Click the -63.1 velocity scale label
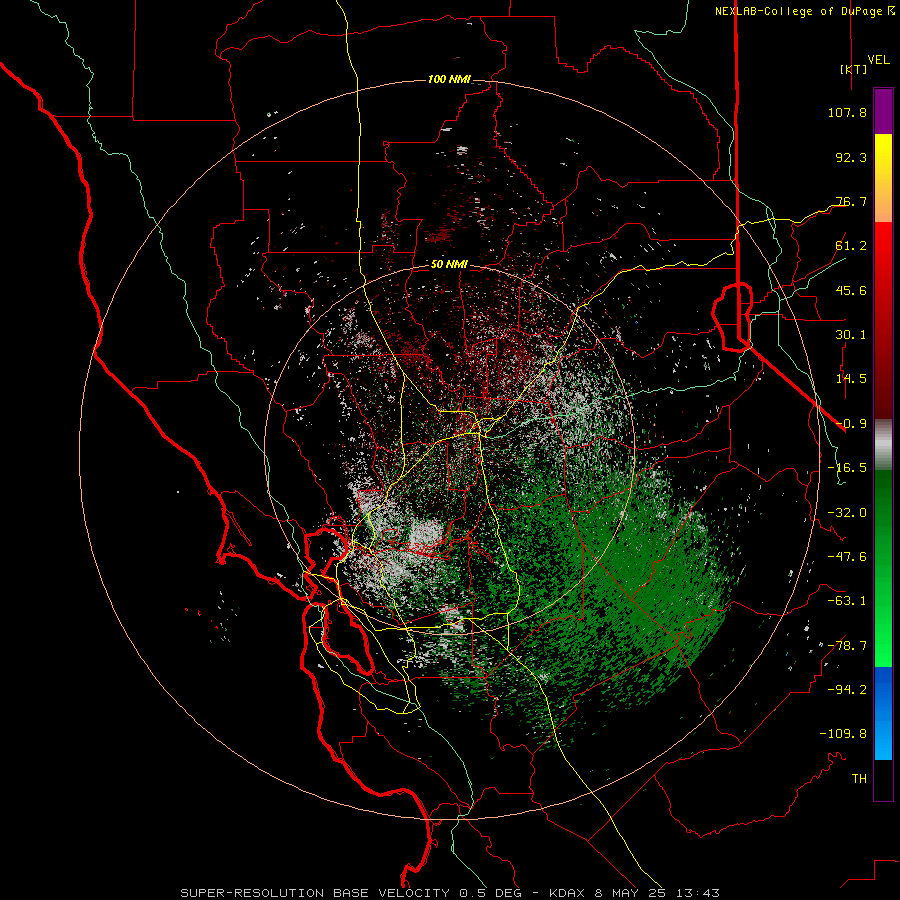Screen dimensions: 900x900 [x=847, y=601]
